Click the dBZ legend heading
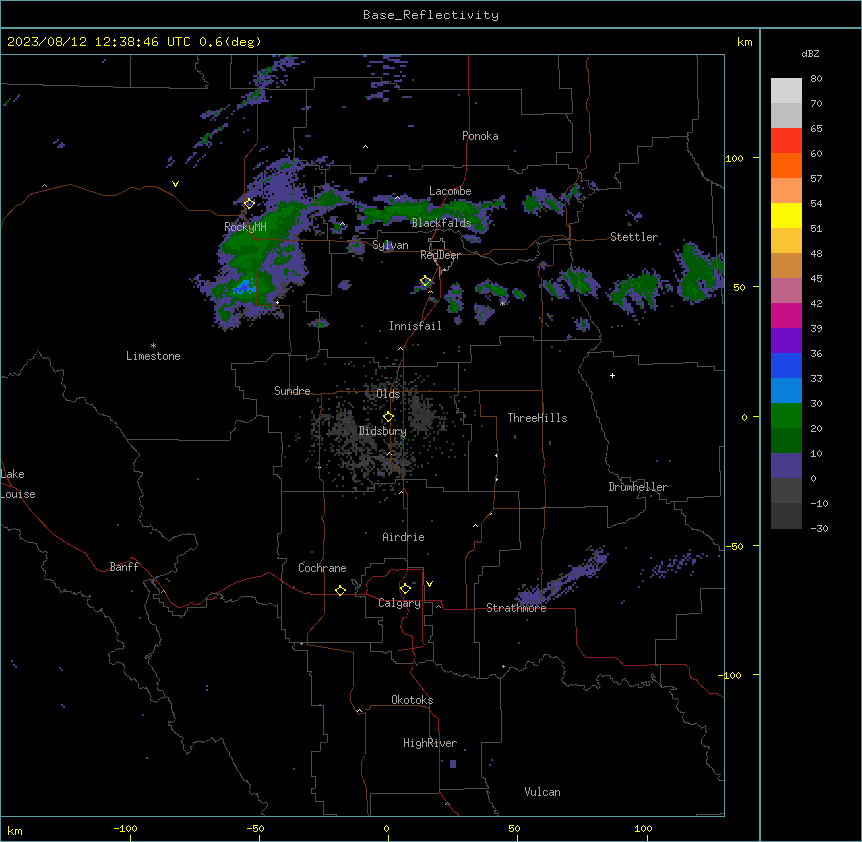The width and height of the screenshot is (862, 842). (x=810, y=53)
